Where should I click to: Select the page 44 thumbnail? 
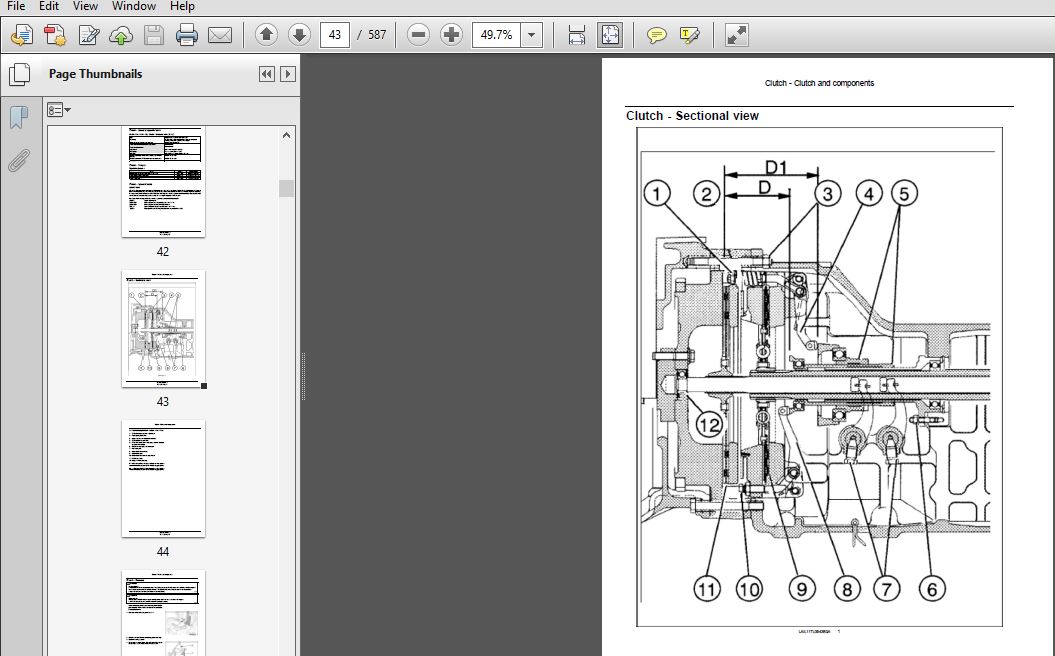pos(163,479)
